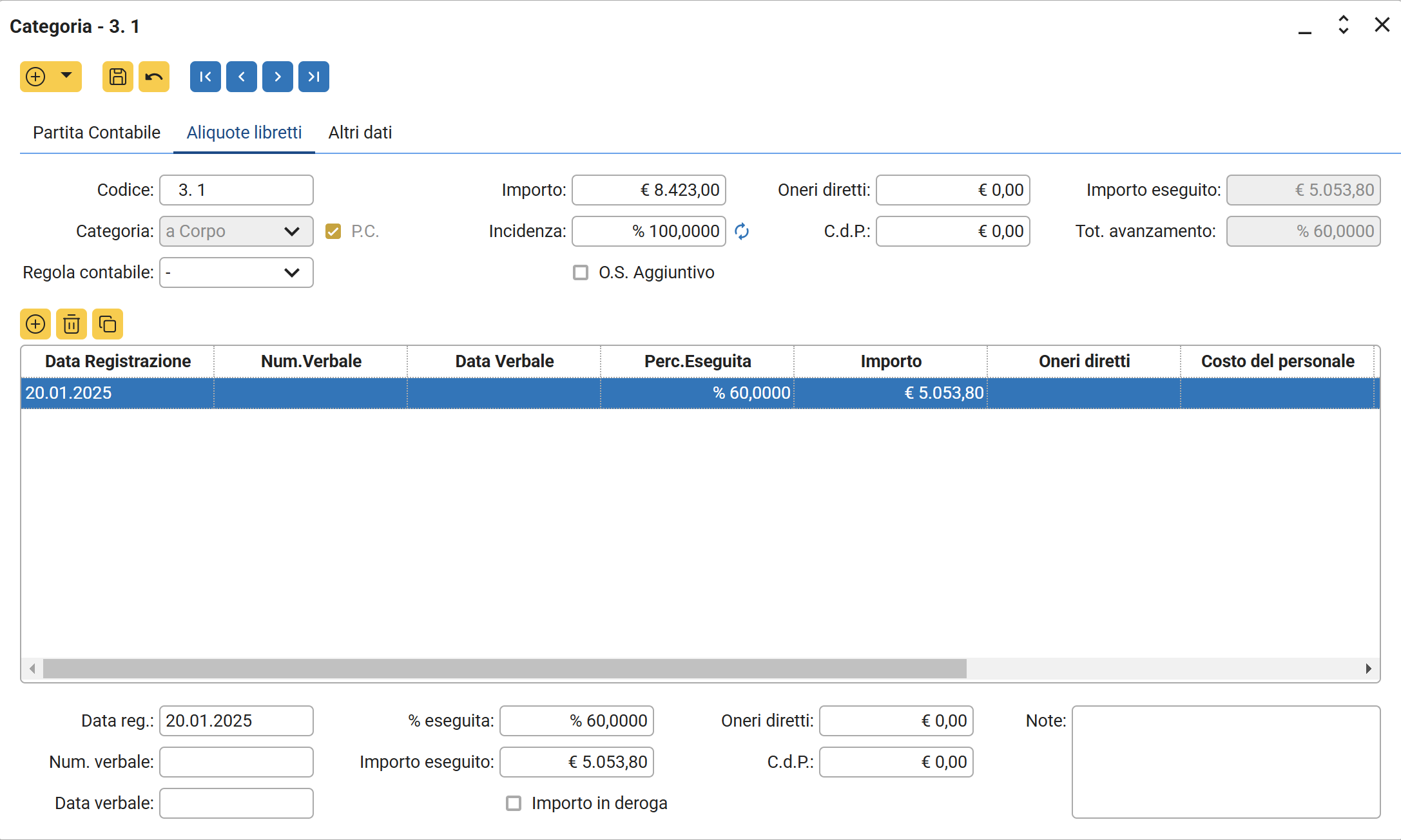Add a new aliquota row above grid

pos(35,324)
